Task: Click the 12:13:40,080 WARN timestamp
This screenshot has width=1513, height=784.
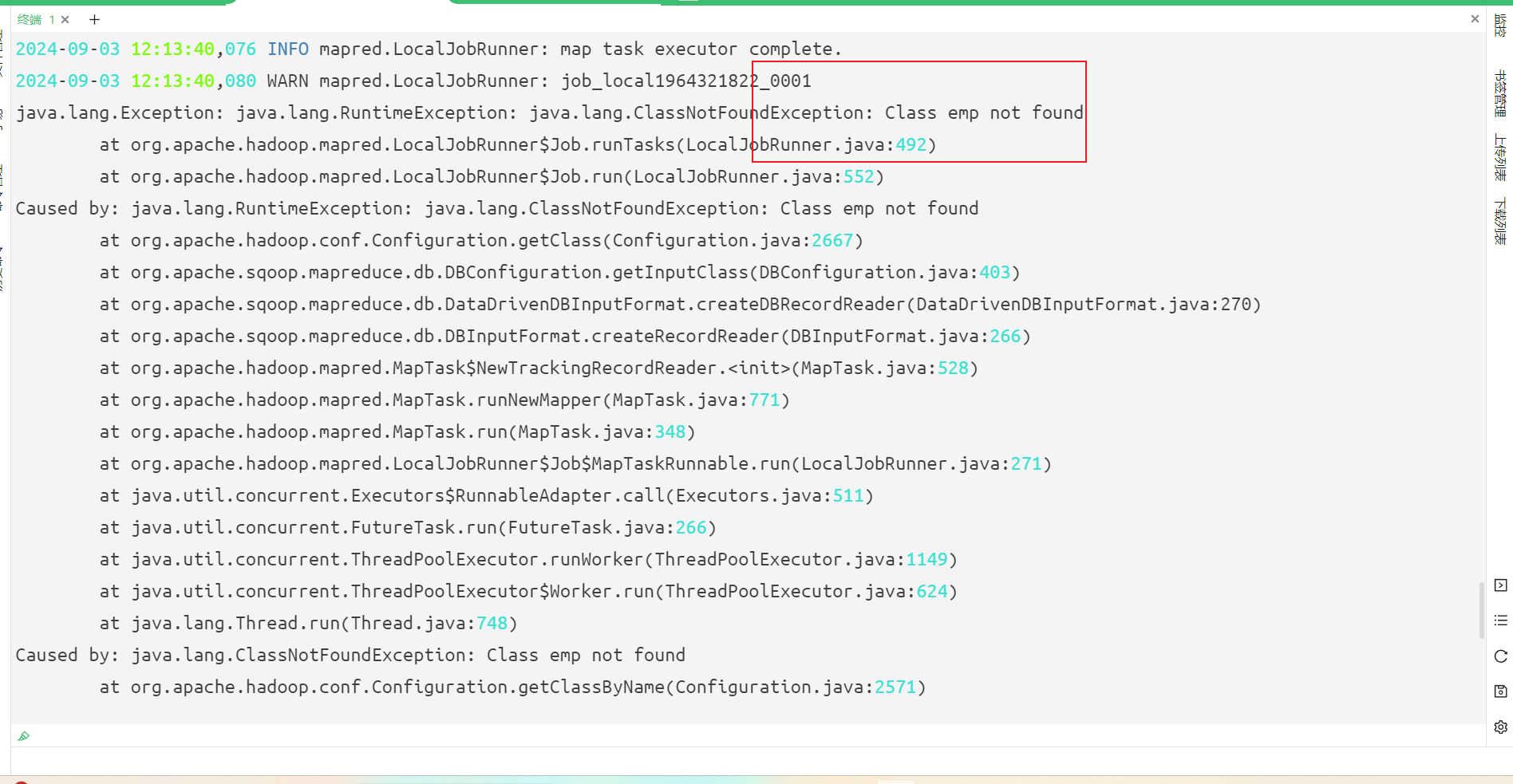Action: coord(193,81)
